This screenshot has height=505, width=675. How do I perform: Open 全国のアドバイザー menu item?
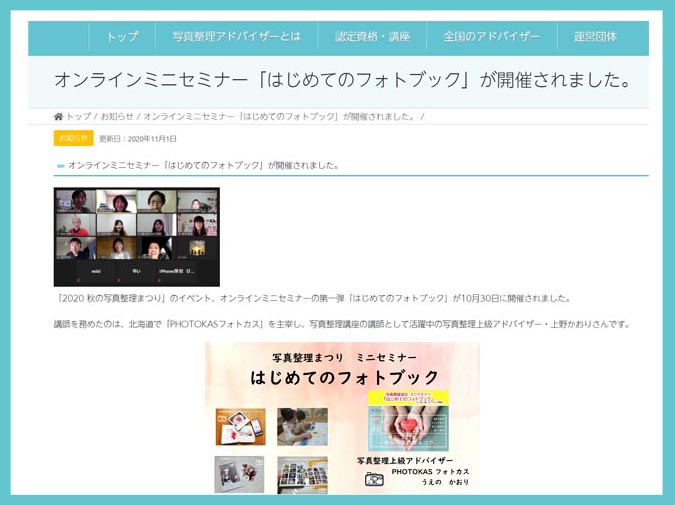pos(492,37)
